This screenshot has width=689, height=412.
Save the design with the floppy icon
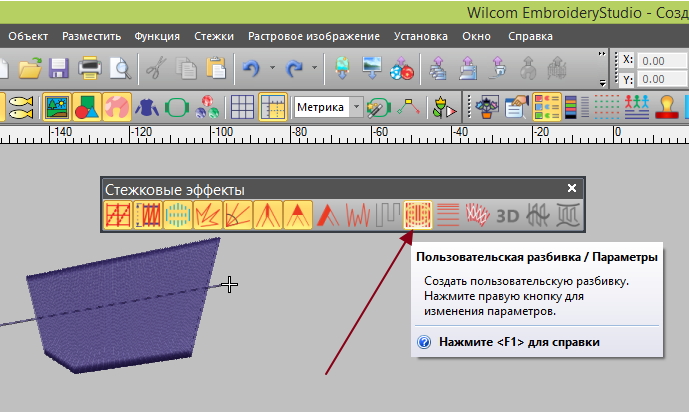[59, 68]
